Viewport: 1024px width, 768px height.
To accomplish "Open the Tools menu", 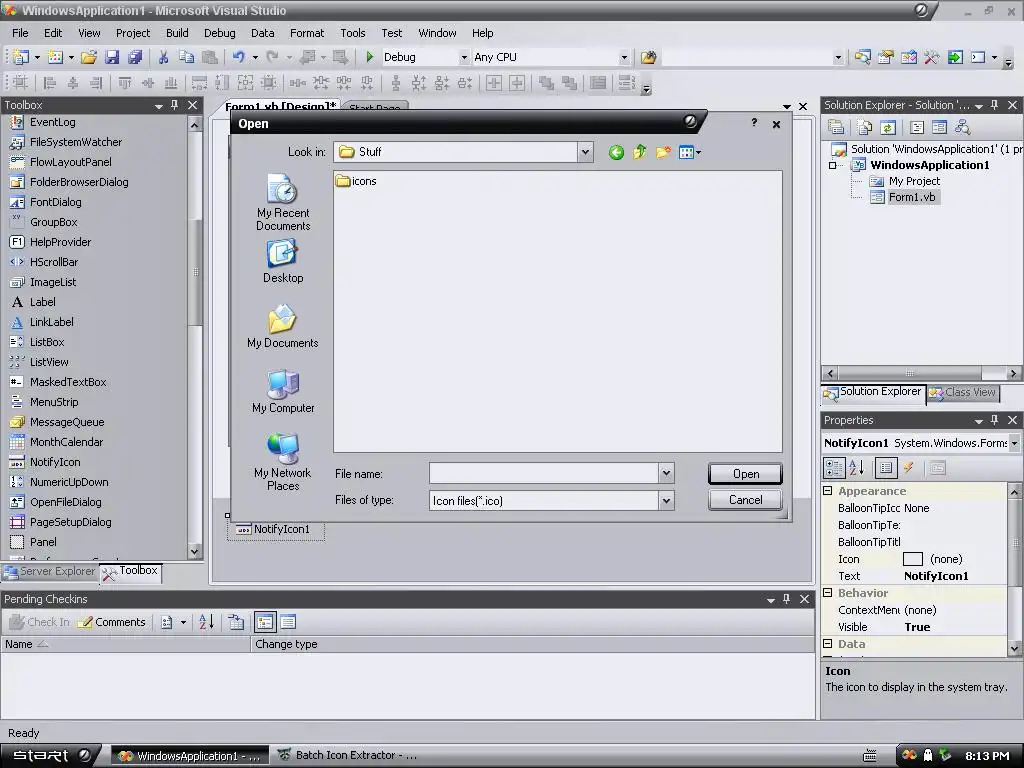I will (353, 33).
